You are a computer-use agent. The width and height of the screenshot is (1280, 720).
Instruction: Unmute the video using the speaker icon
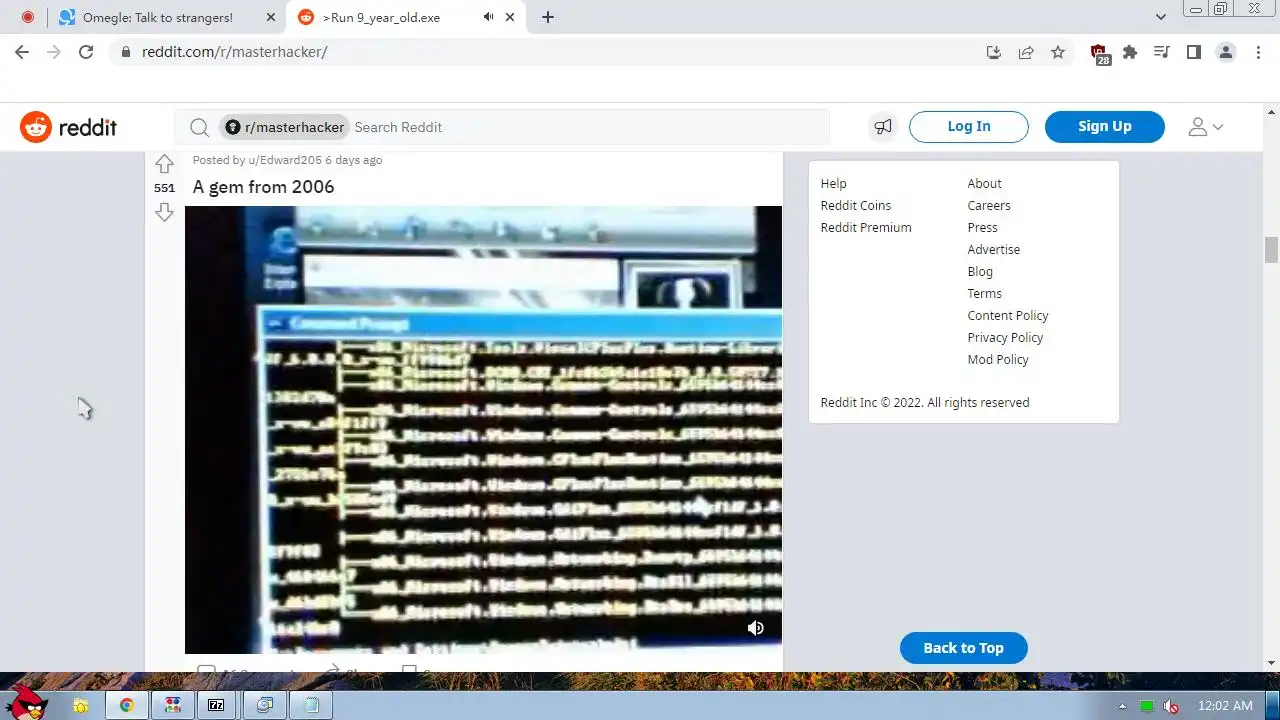(756, 628)
